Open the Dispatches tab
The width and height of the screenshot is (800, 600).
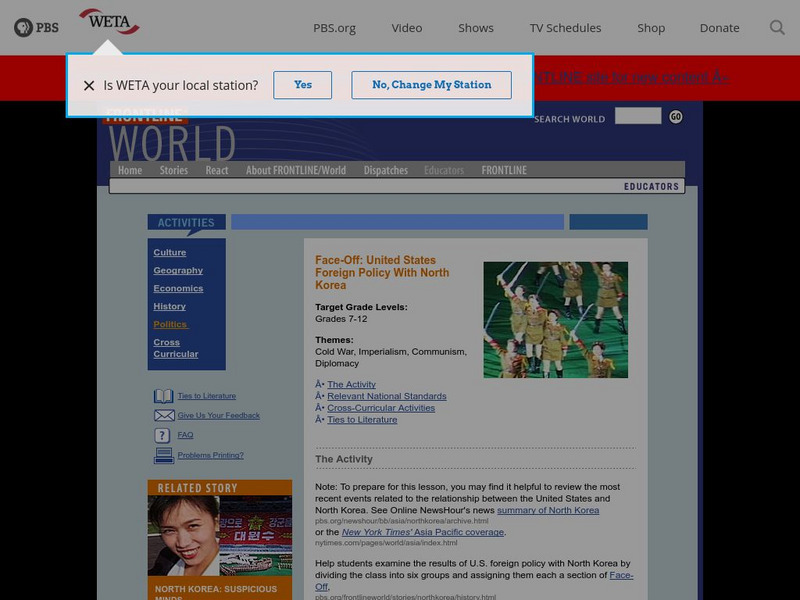pyautogui.click(x=386, y=170)
